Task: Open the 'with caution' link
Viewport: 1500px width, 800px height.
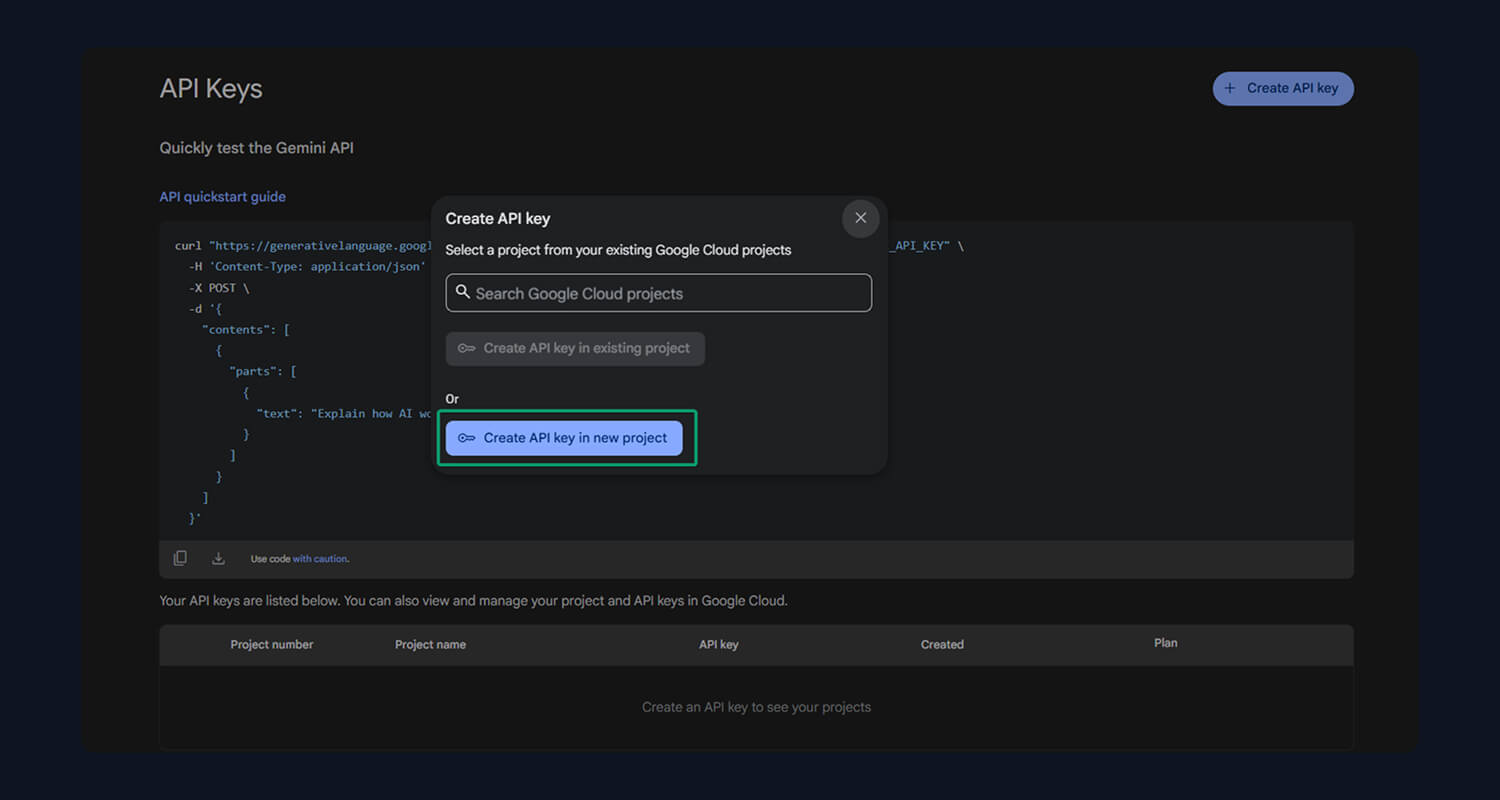Action: point(320,559)
